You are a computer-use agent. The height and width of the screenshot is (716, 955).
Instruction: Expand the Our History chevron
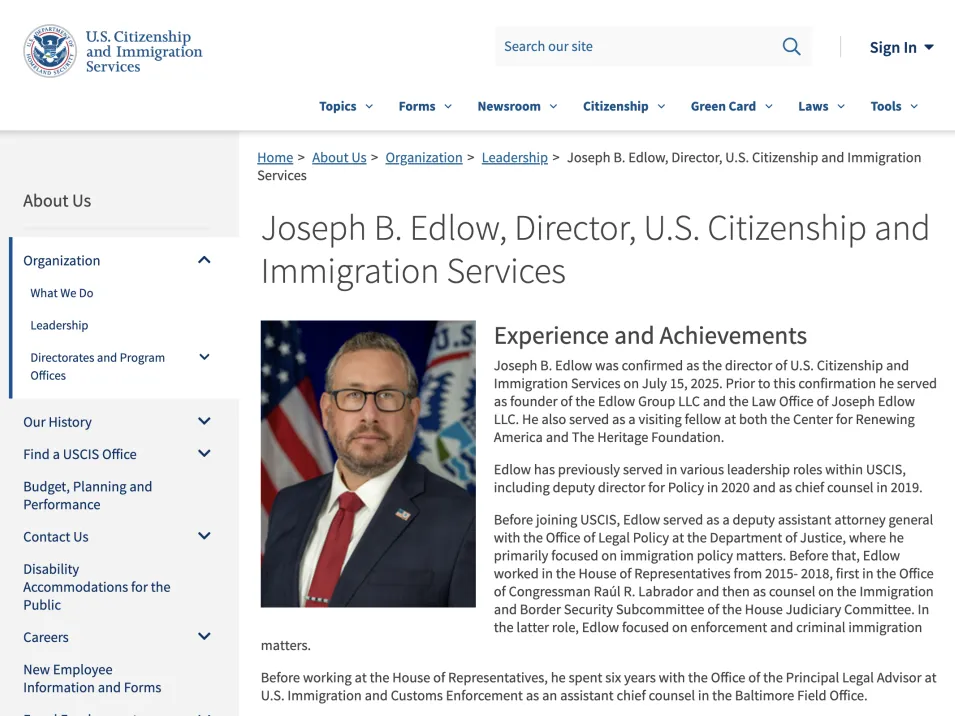tap(205, 421)
